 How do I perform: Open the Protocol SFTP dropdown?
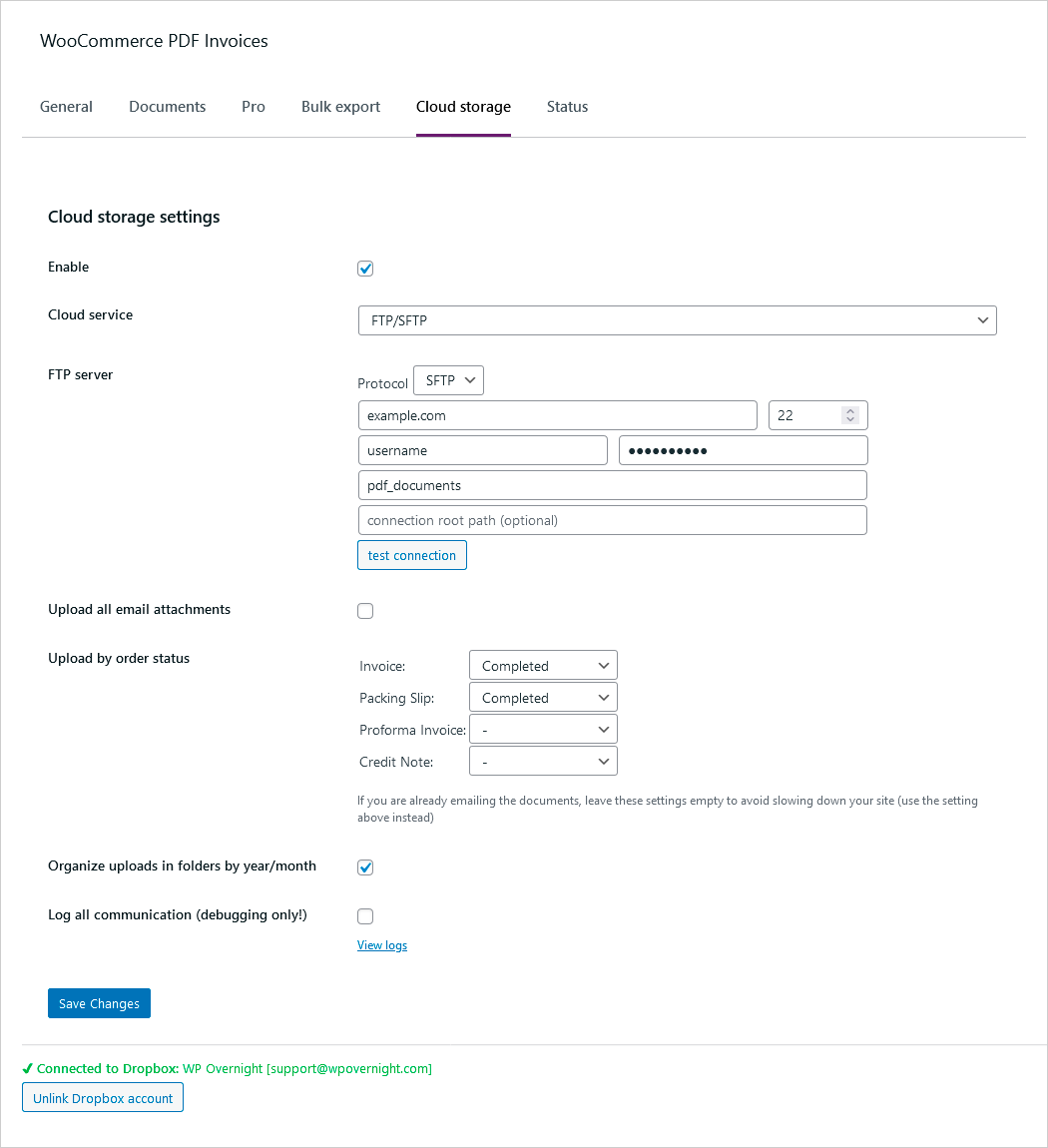coord(448,380)
